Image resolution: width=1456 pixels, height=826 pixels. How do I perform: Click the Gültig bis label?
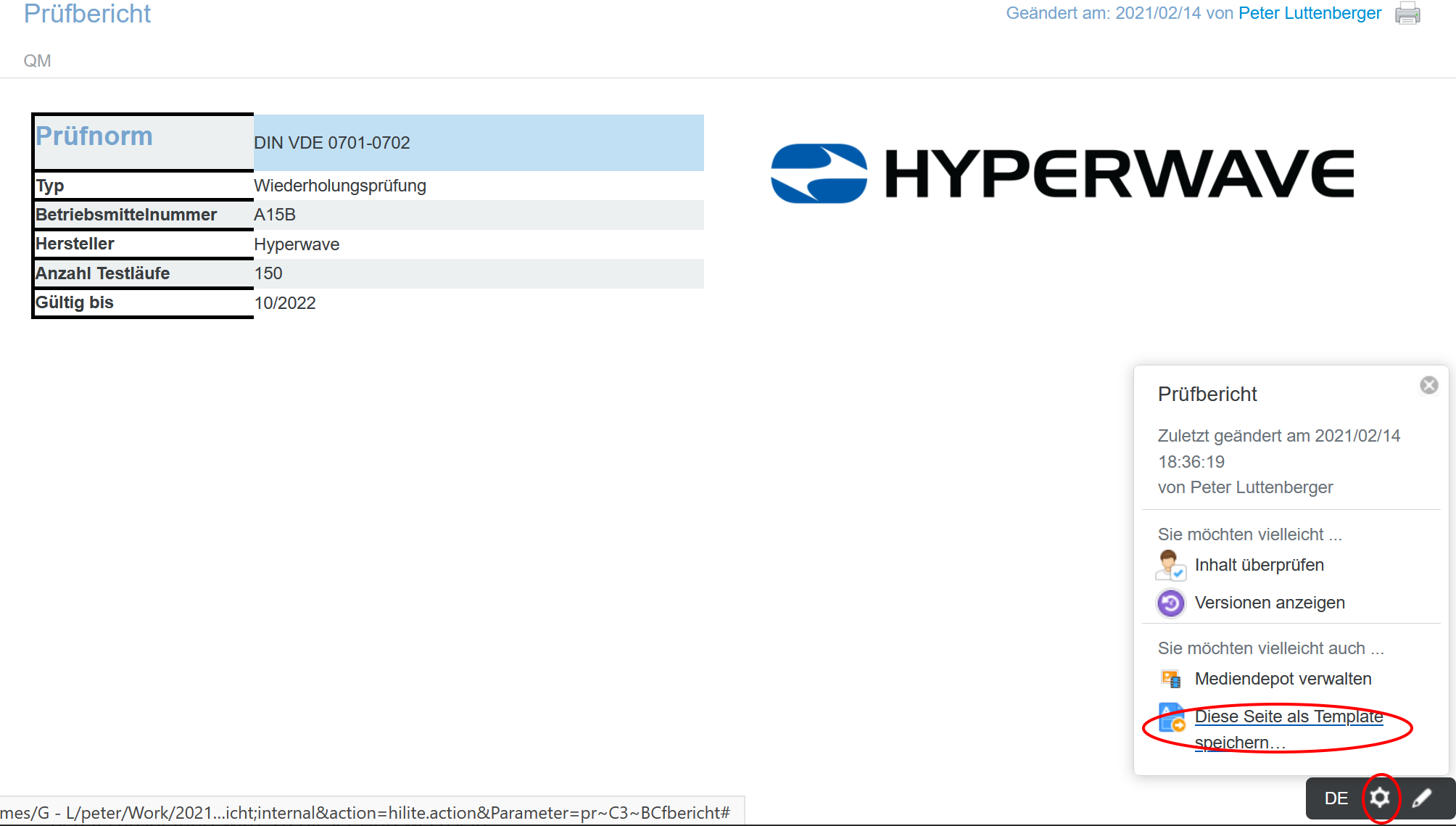[x=75, y=302]
